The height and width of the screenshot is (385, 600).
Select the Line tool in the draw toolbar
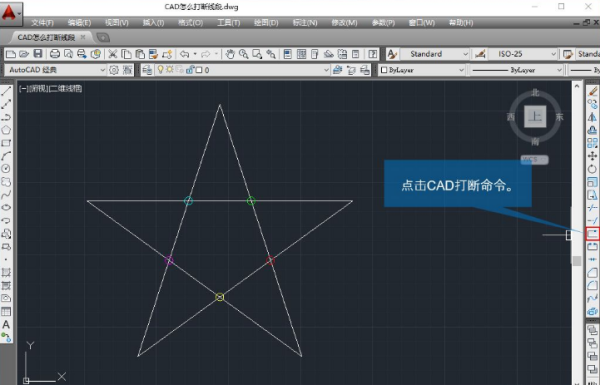pyautogui.click(x=6, y=91)
